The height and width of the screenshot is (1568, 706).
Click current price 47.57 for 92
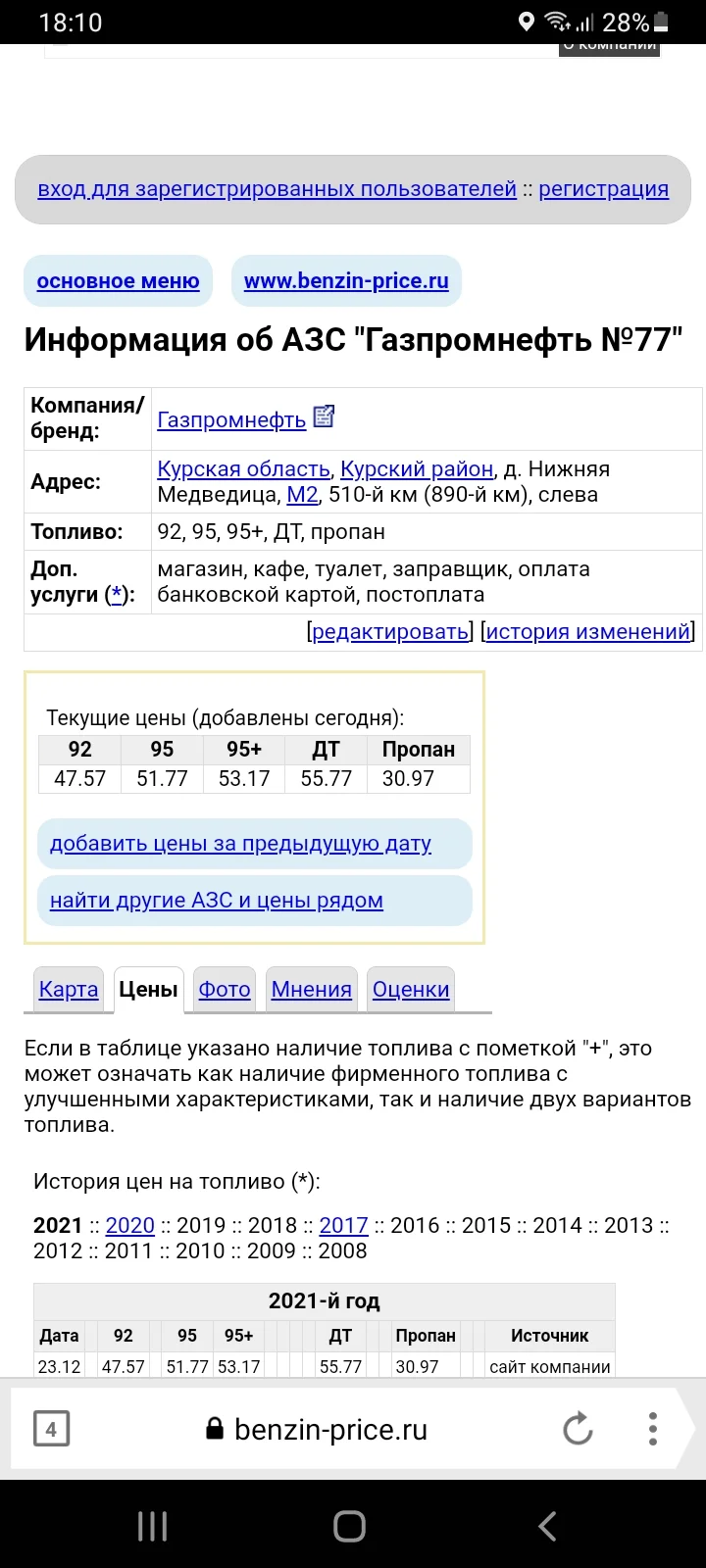point(79,778)
